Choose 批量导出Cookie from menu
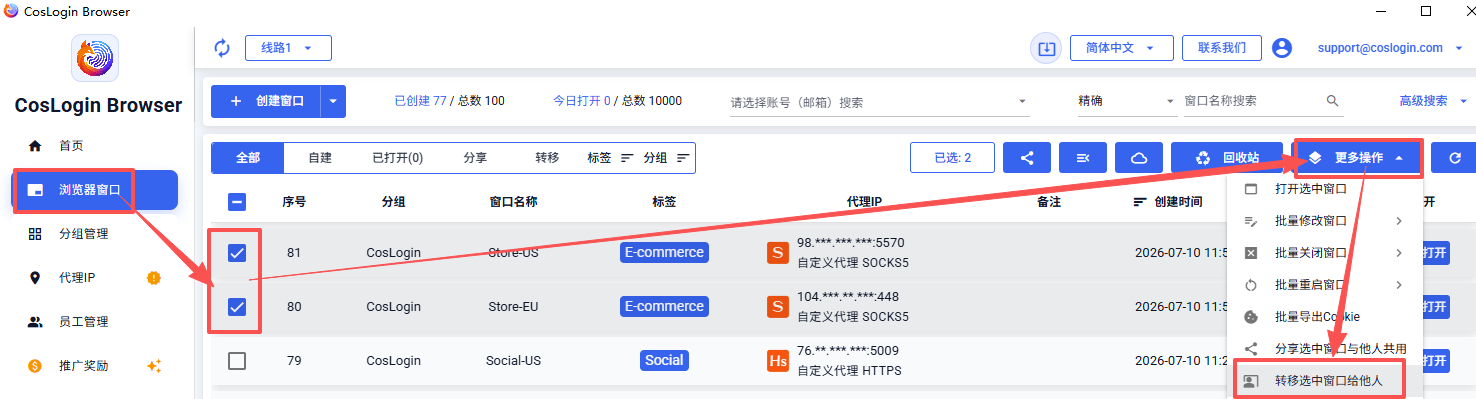This screenshot has height=399, width=1476. click(x=1324, y=317)
